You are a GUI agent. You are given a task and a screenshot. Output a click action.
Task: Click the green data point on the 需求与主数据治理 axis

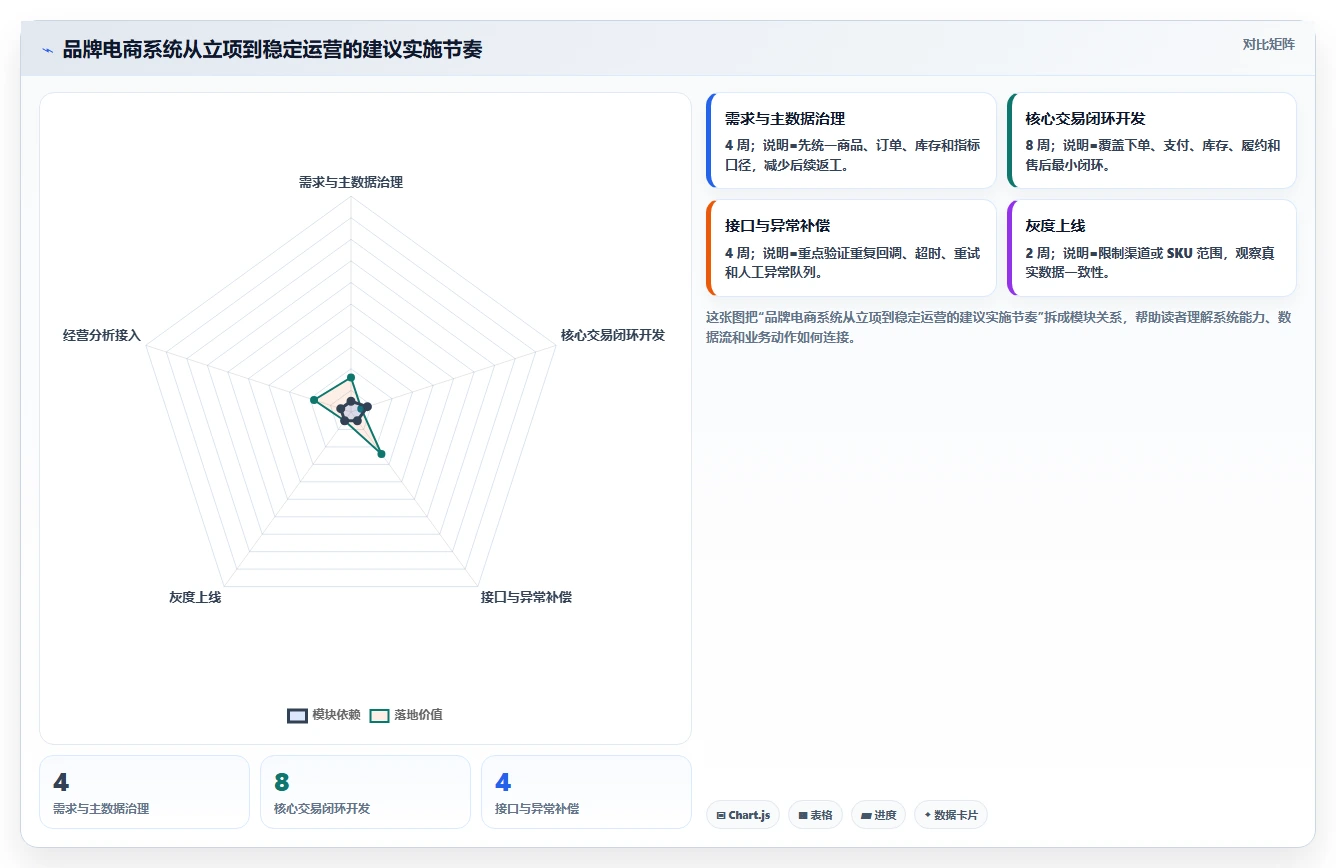tap(351, 377)
